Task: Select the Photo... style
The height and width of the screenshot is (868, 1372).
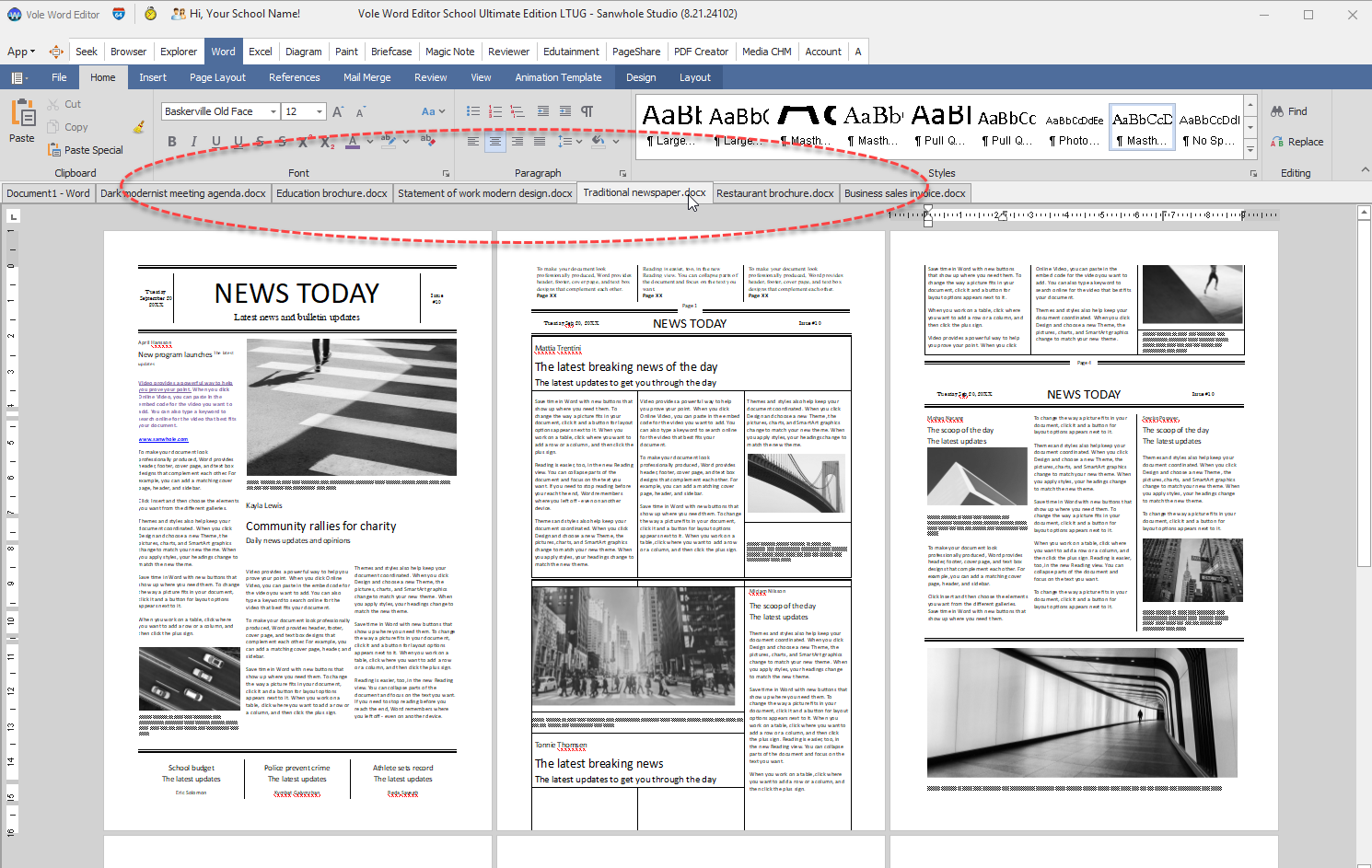Action: [1075, 127]
